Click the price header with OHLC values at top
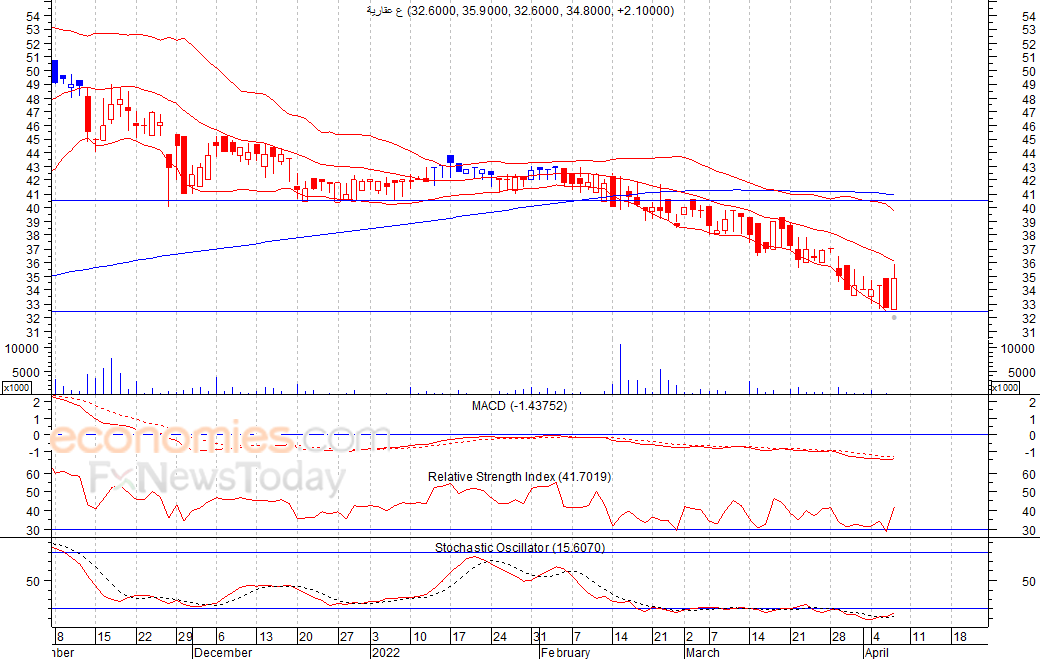Viewport: 1040px width, 659px height. pyautogui.click(x=520, y=11)
